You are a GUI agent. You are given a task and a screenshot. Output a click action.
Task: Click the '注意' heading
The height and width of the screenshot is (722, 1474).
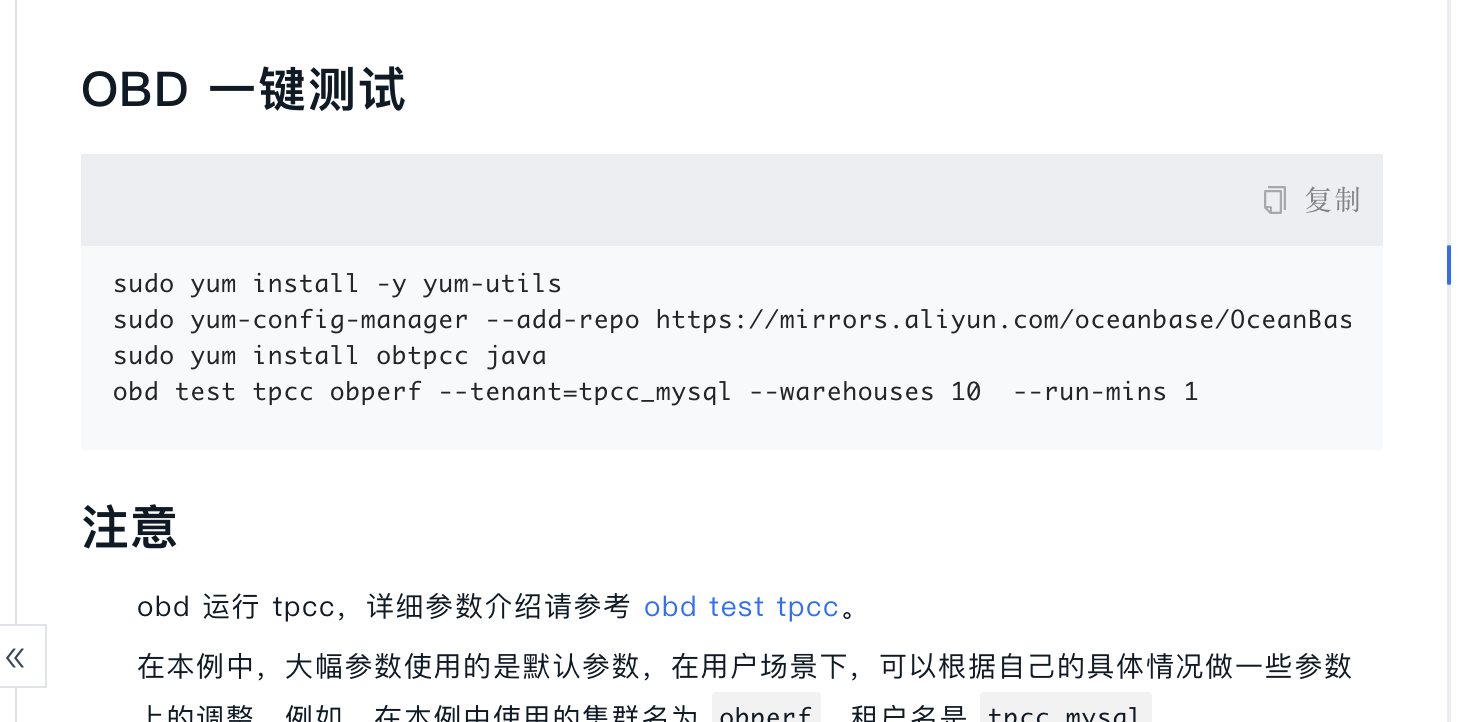pos(130,527)
